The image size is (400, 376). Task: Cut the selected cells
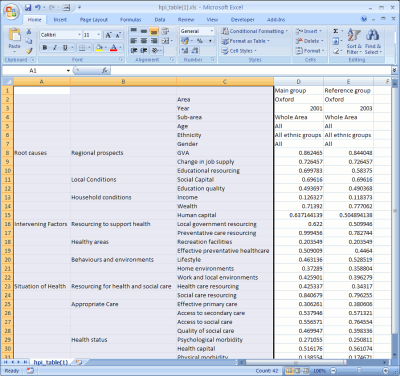29,32
